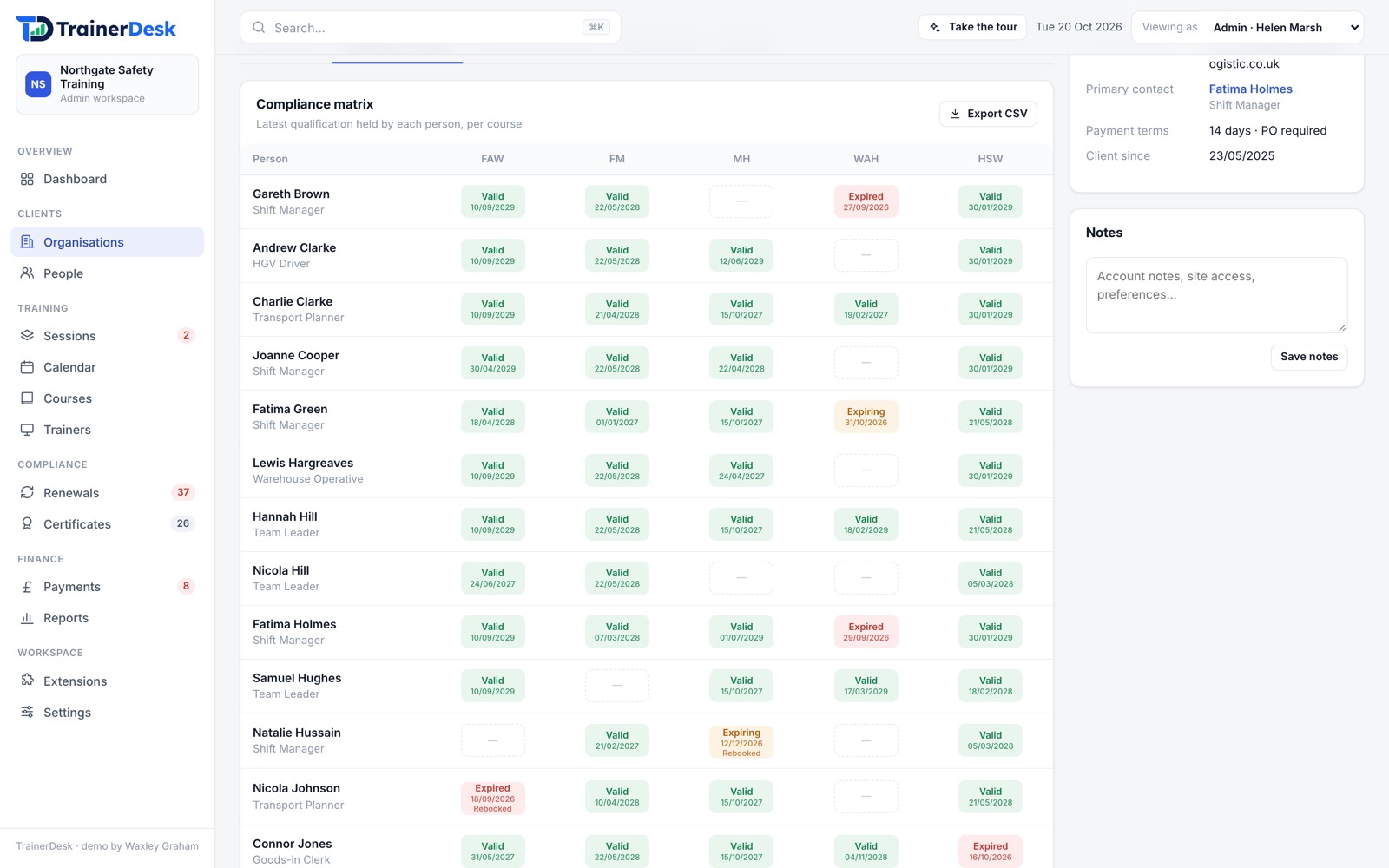The width and height of the screenshot is (1389, 868).
Task: Open the Renewals menu item
Action: coord(108,493)
